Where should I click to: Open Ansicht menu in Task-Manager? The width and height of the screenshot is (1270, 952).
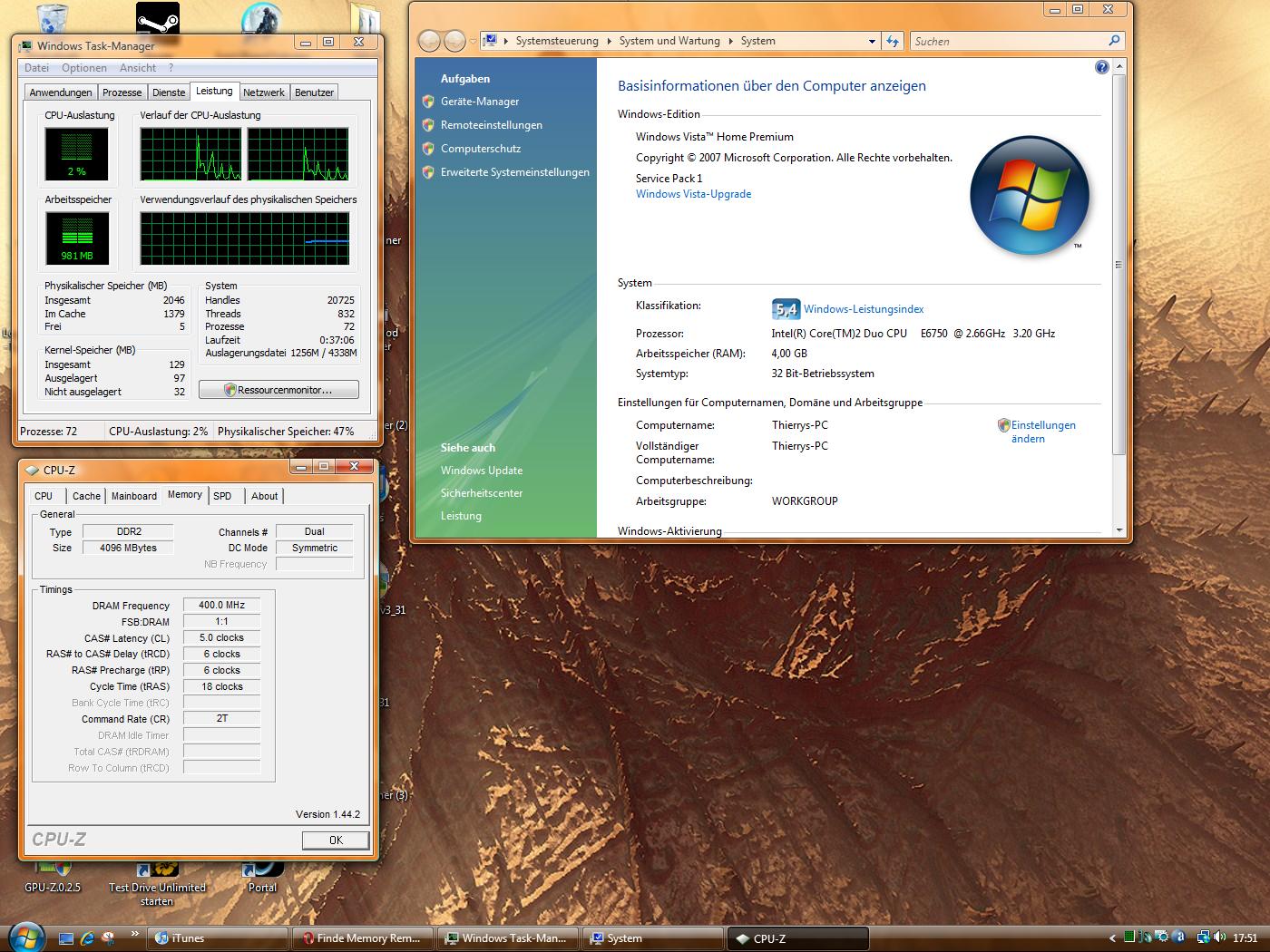[138, 68]
